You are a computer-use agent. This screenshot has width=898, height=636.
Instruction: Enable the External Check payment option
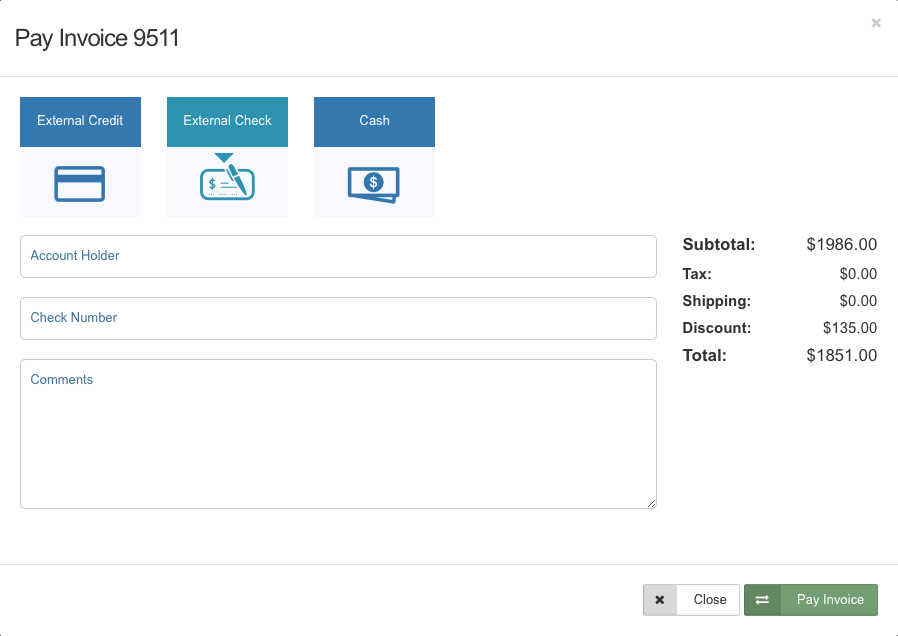pyautogui.click(x=227, y=121)
